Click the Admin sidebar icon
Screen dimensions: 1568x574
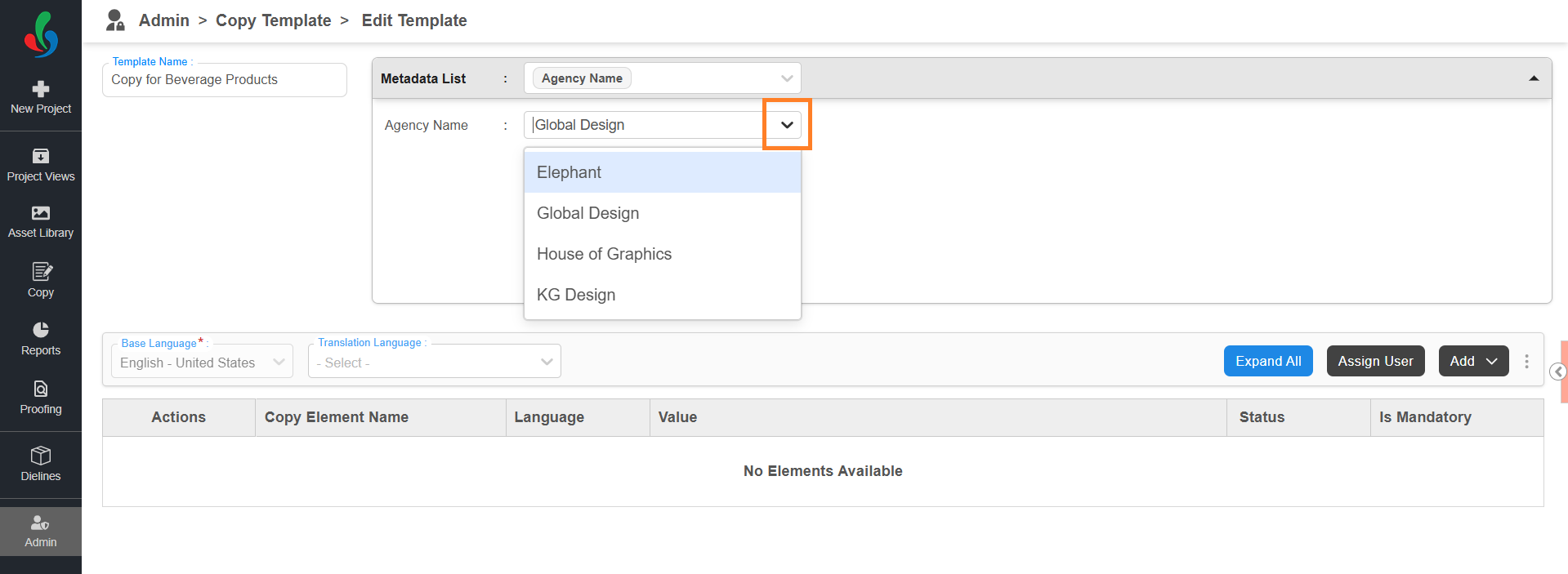(x=41, y=523)
